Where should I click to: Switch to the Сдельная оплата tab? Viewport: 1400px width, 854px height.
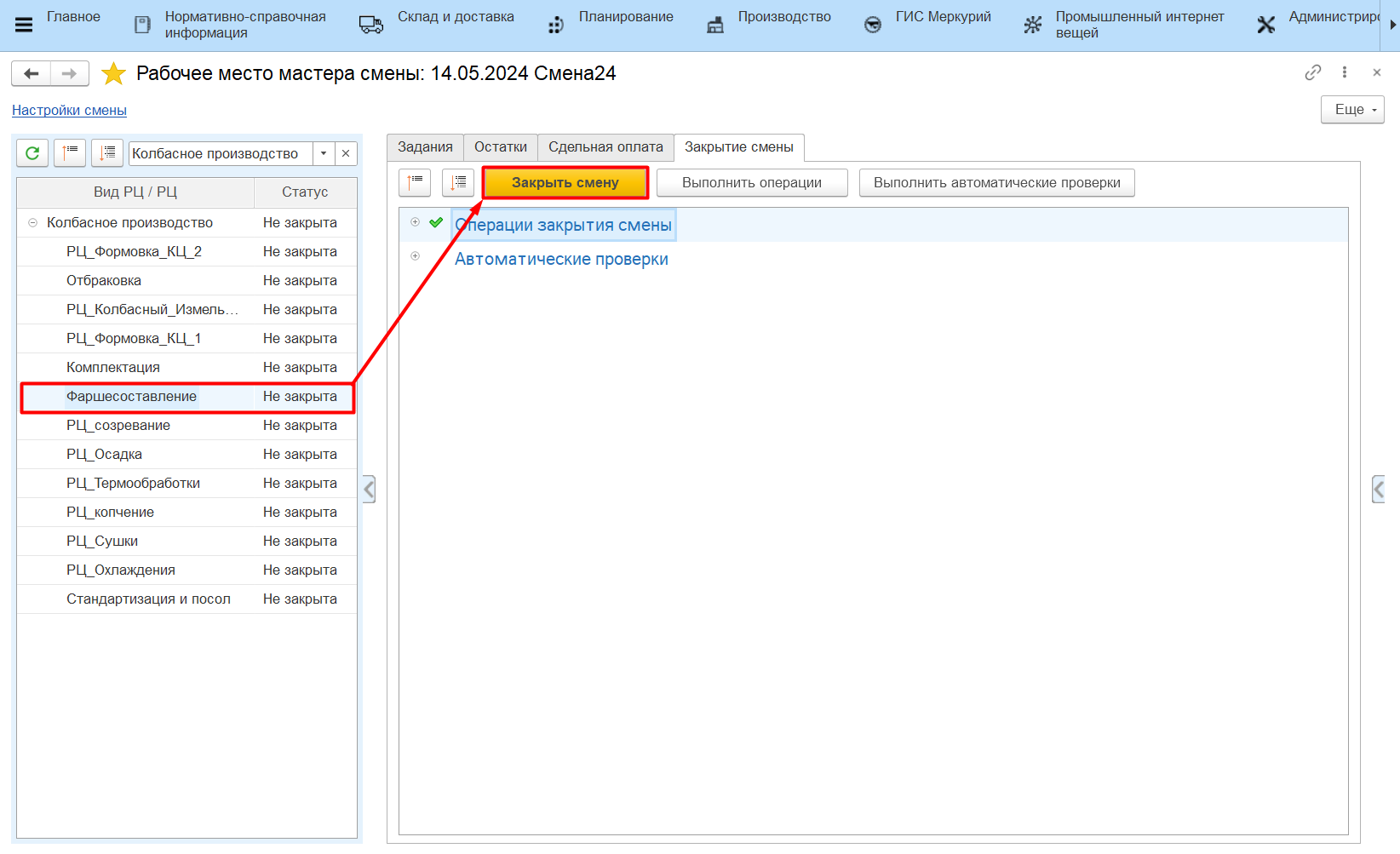[605, 147]
